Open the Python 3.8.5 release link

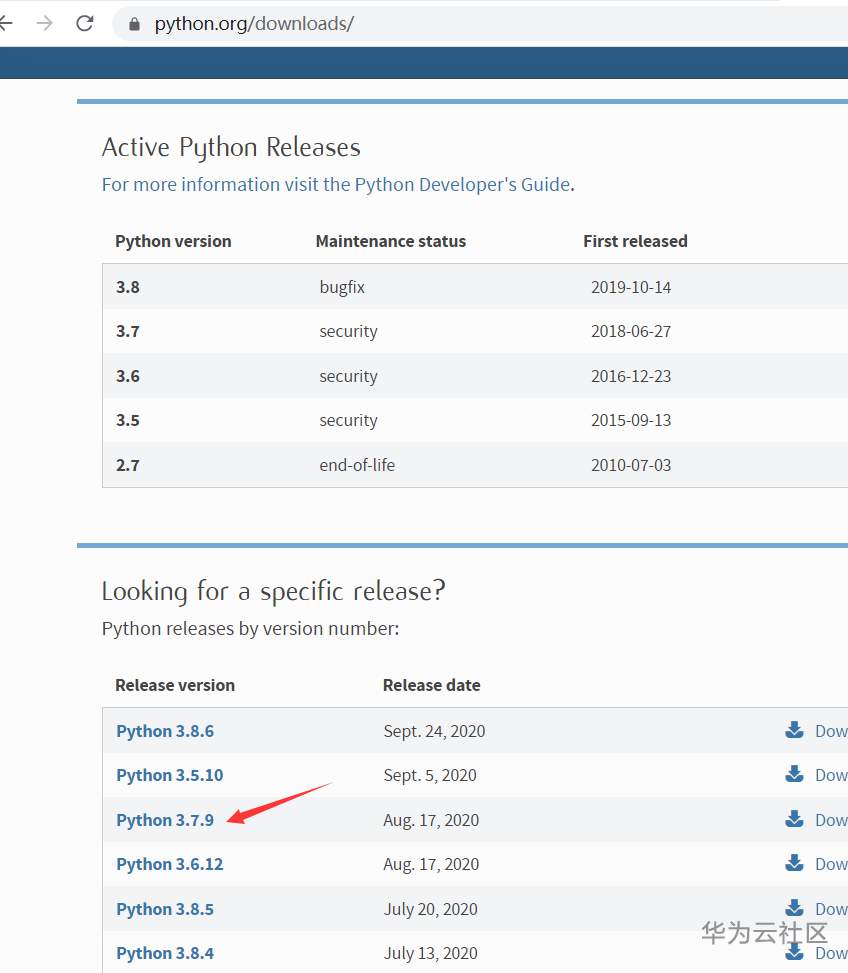click(165, 909)
